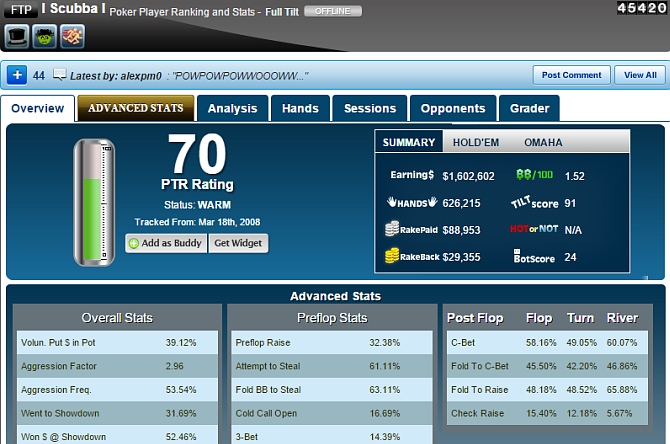Select the HOLD'EM panel tab

tap(476, 142)
